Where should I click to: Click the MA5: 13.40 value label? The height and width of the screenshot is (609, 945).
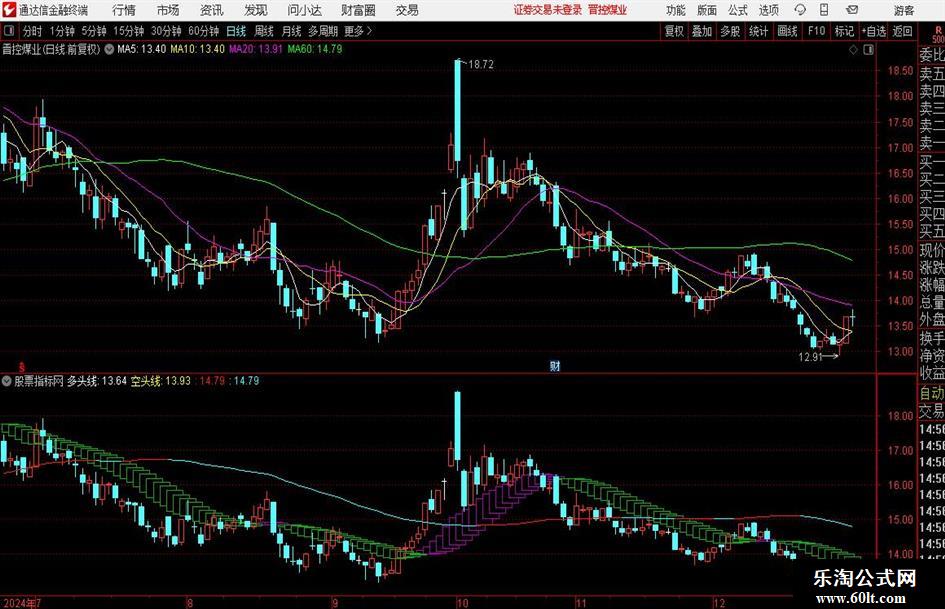(x=141, y=49)
